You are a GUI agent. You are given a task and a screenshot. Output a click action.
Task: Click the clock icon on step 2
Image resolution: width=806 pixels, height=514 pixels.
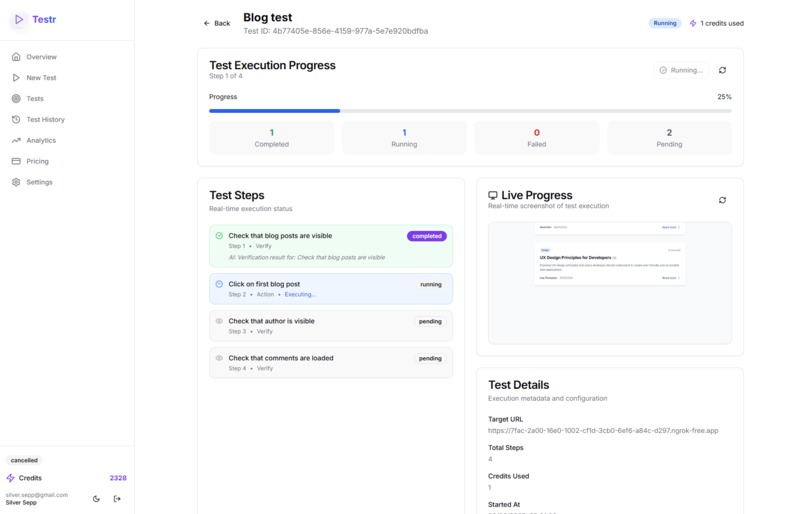(219, 284)
